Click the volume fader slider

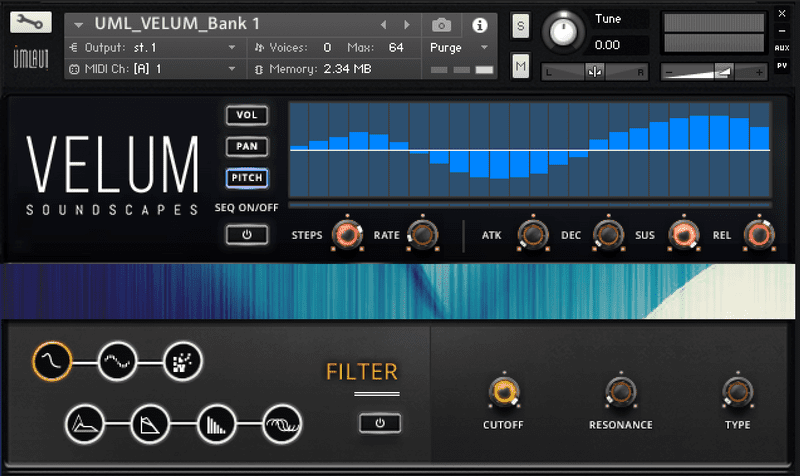click(714, 72)
